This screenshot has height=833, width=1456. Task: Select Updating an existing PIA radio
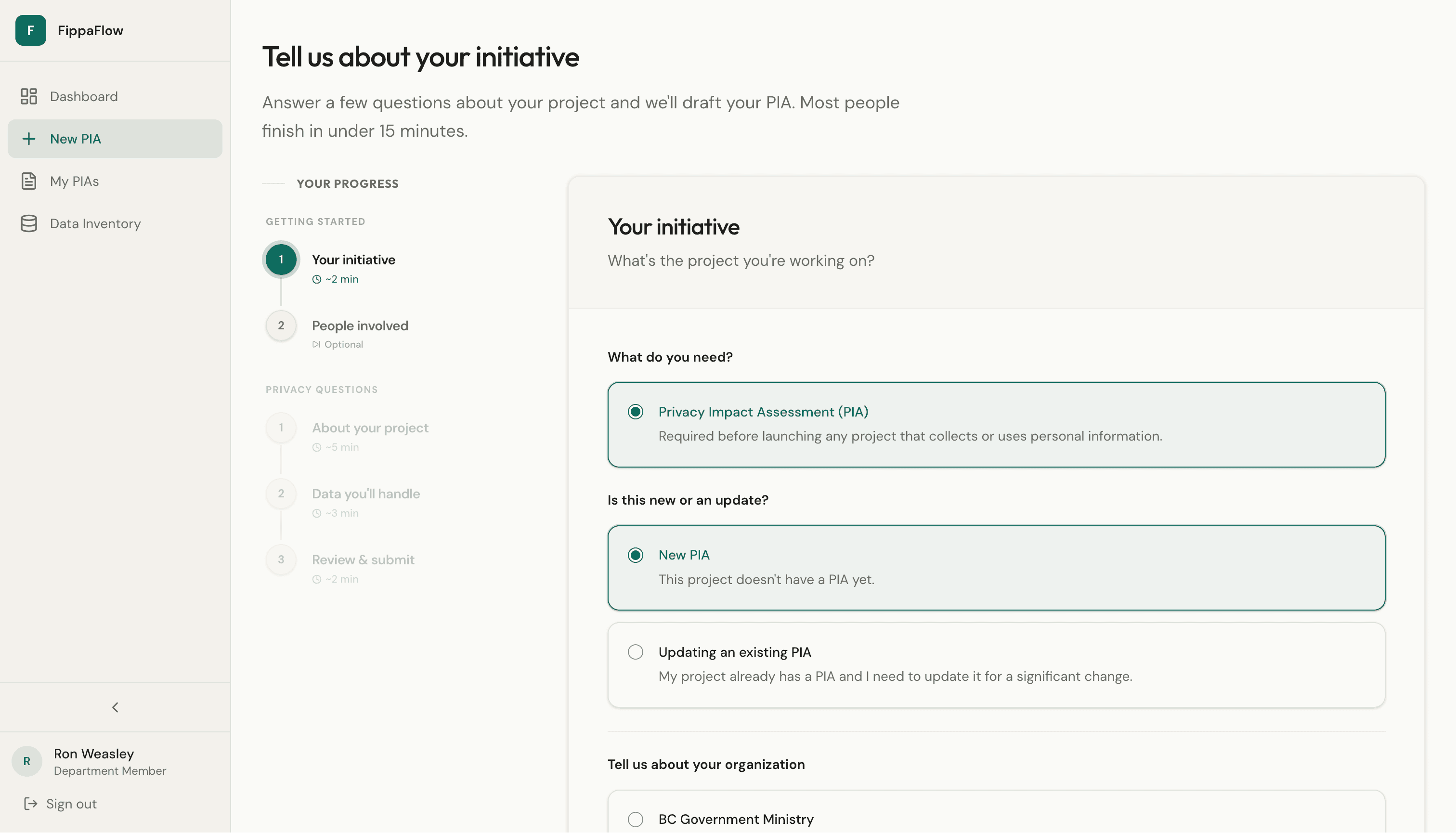coord(635,651)
